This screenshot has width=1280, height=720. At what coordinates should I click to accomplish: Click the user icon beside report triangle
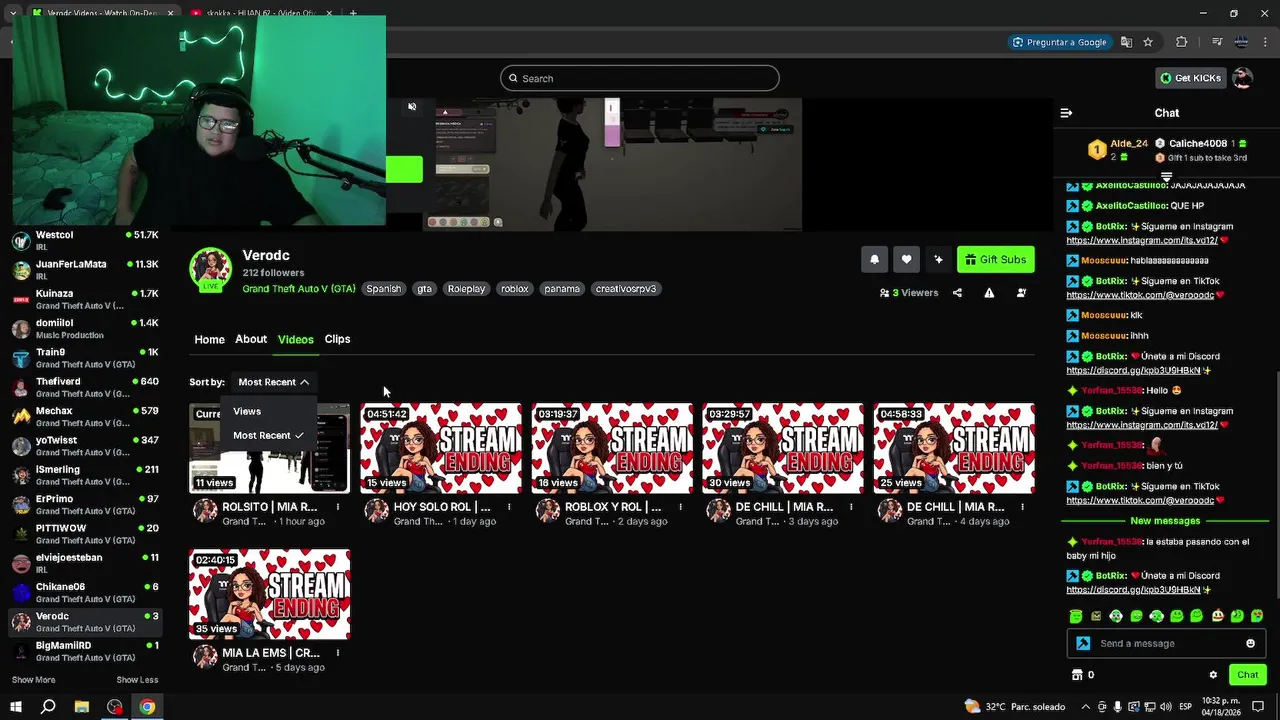pyautogui.click(x=1021, y=293)
